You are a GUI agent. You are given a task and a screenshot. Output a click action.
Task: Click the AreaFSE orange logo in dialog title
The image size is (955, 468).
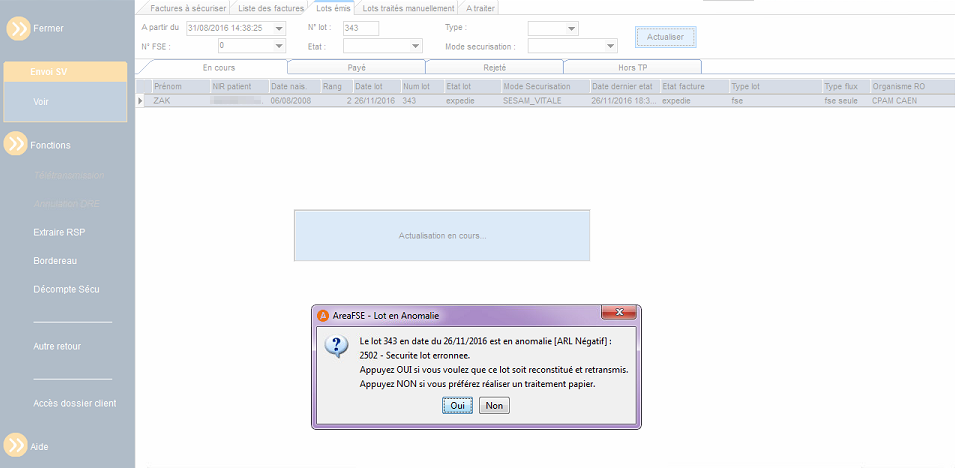click(x=323, y=315)
